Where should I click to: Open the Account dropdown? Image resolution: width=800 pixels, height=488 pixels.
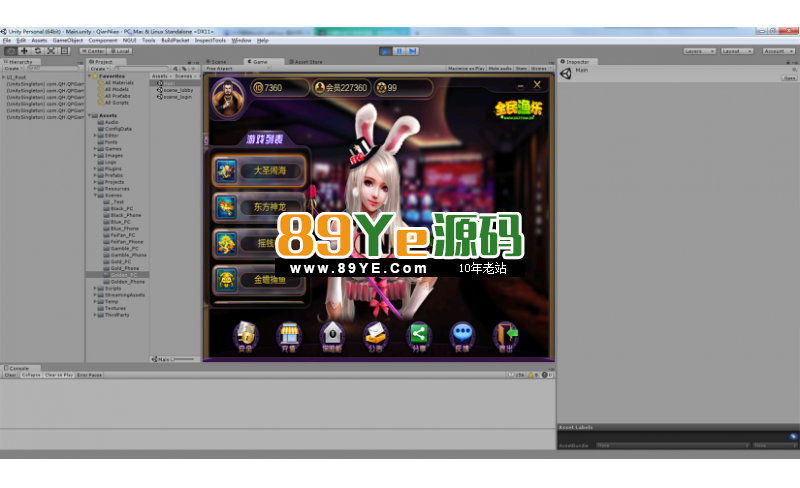tap(779, 51)
